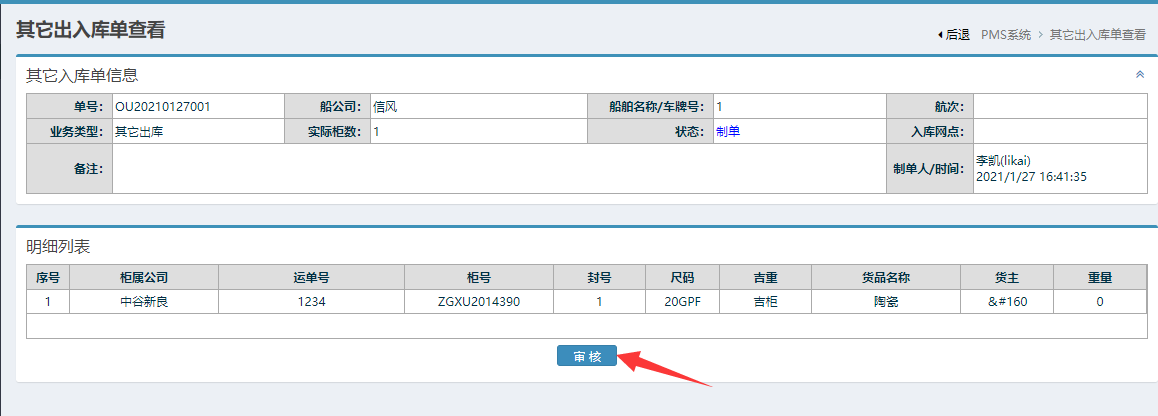Image resolution: width=1158 pixels, height=416 pixels.
Task: Click the 其它出入库单查看 breadcrumb item
Action: pyautogui.click(x=1097, y=34)
